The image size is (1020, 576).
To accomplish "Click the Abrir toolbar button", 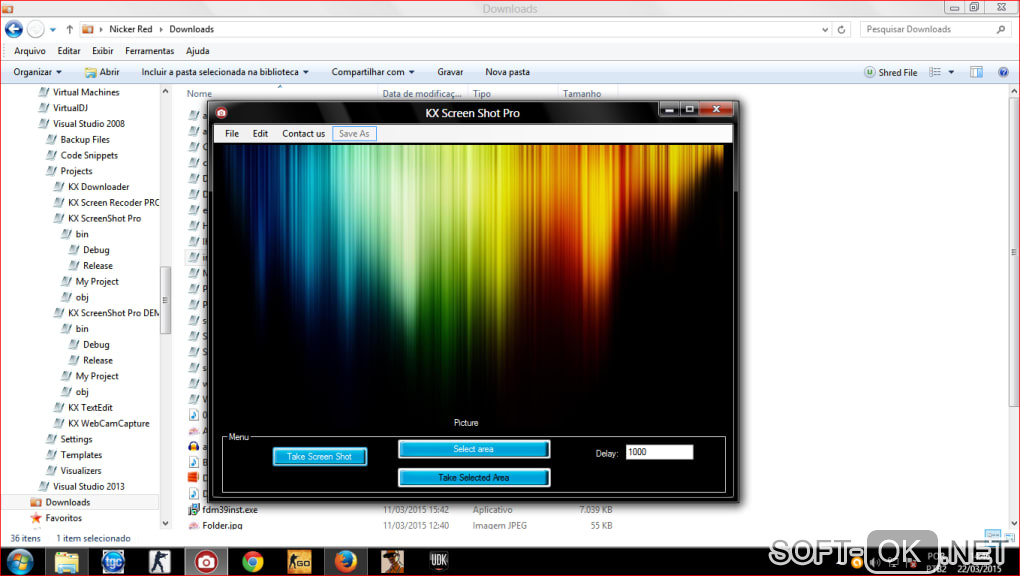I will click(x=102, y=72).
